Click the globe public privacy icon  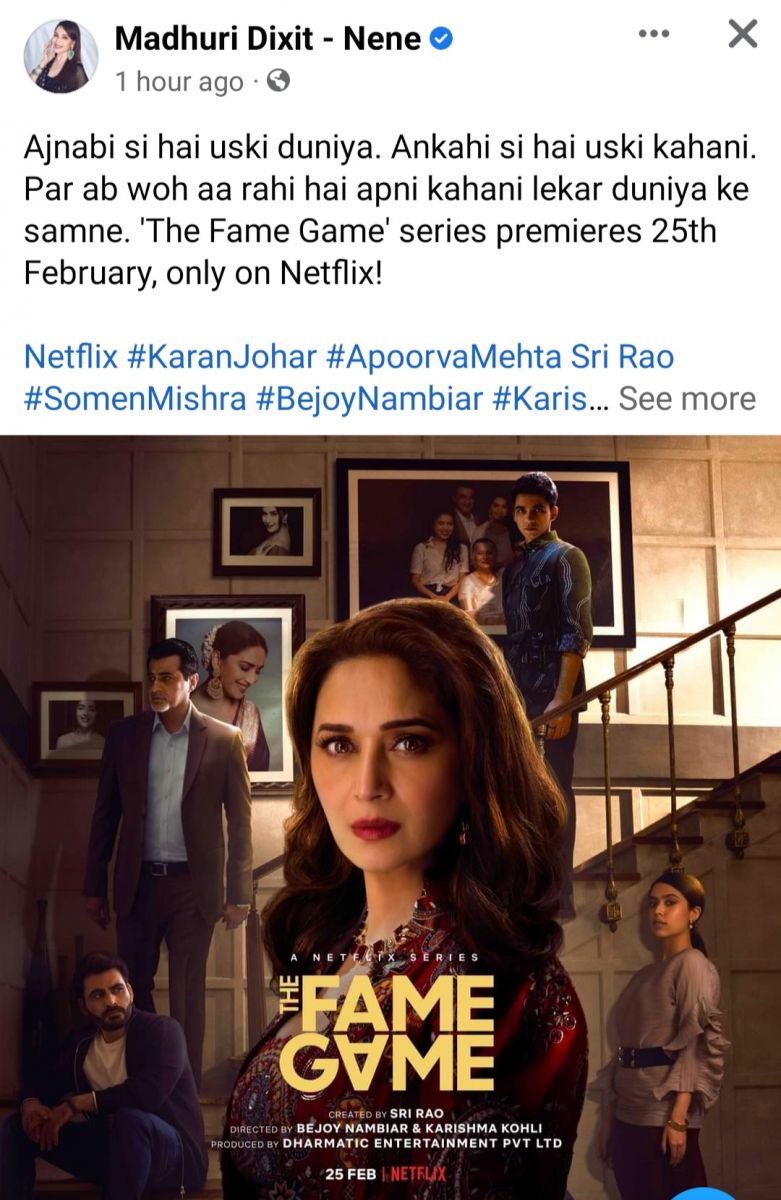tap(279, 81)
